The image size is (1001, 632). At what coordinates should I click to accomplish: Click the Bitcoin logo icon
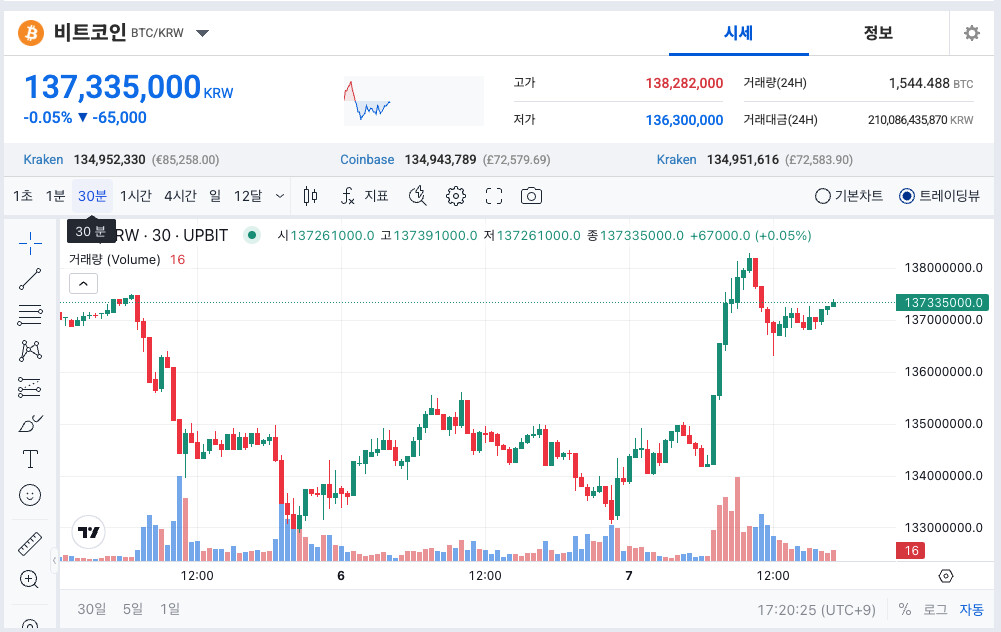(x=31, y=33)
